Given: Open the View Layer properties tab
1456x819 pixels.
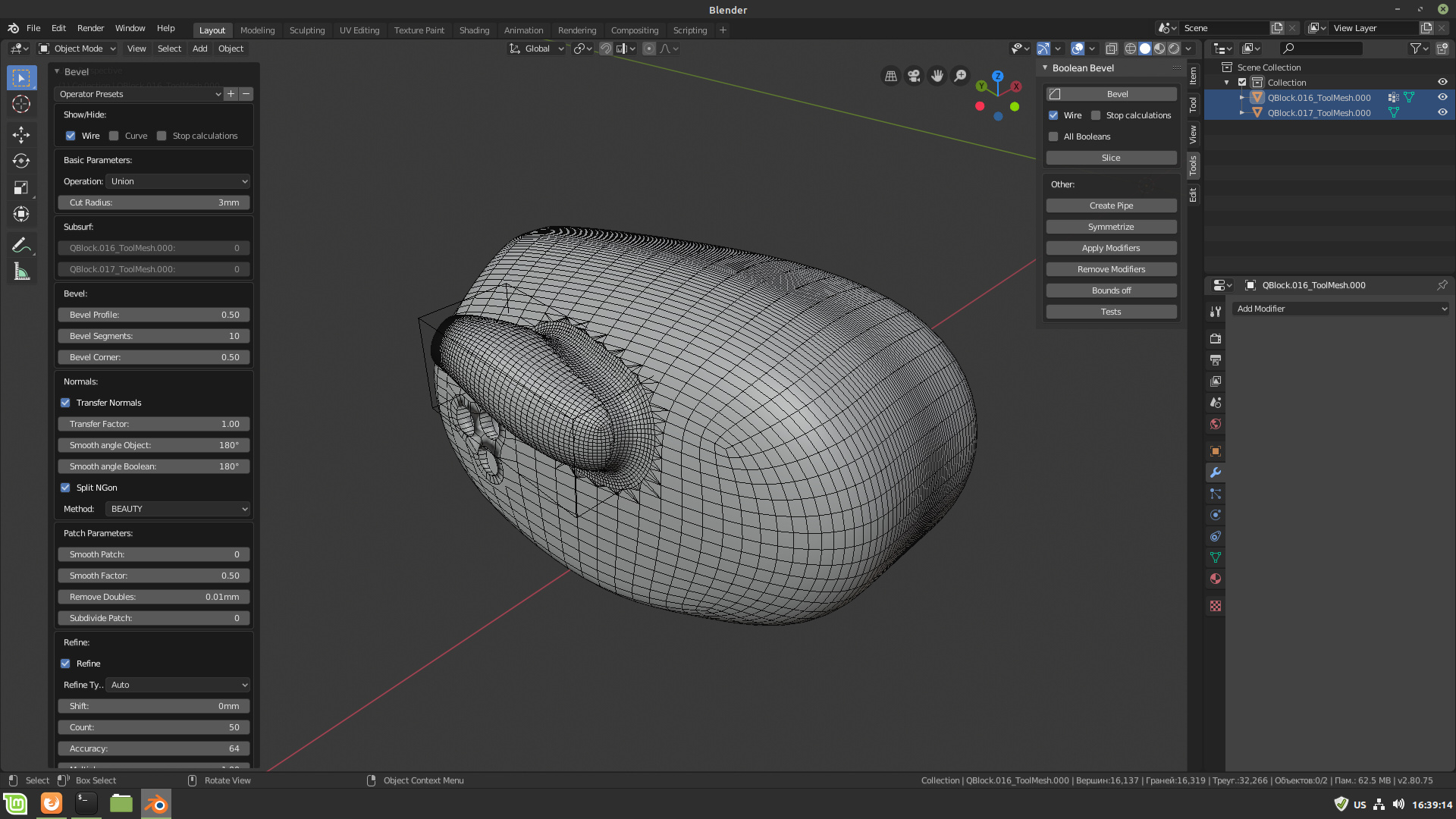Looking at the screenshot, I should (1216, 381).
